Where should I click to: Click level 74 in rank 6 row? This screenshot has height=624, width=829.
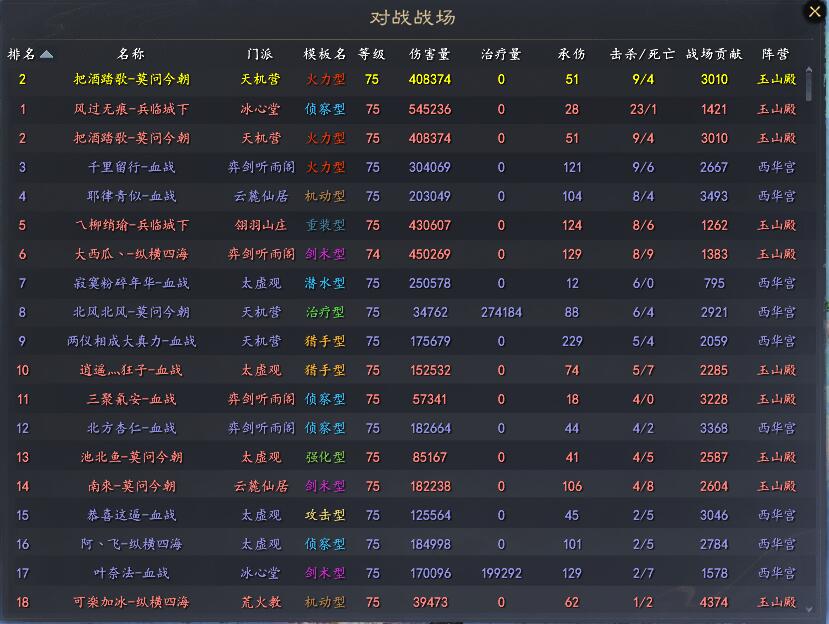point(372,254)
